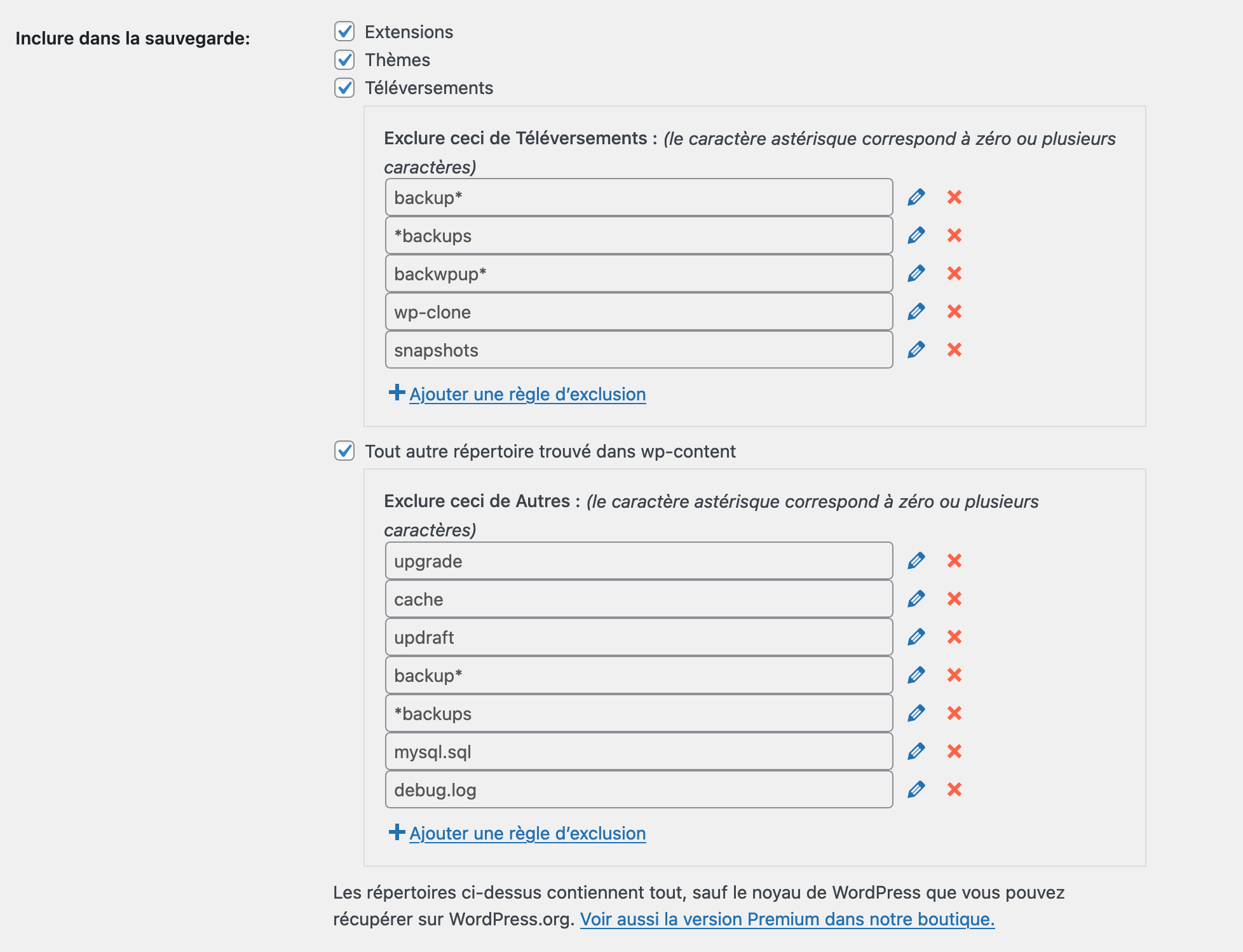Remove the 'upgrade' exclusion rule
1243x952 pixels.
click(x=954, y=561)
